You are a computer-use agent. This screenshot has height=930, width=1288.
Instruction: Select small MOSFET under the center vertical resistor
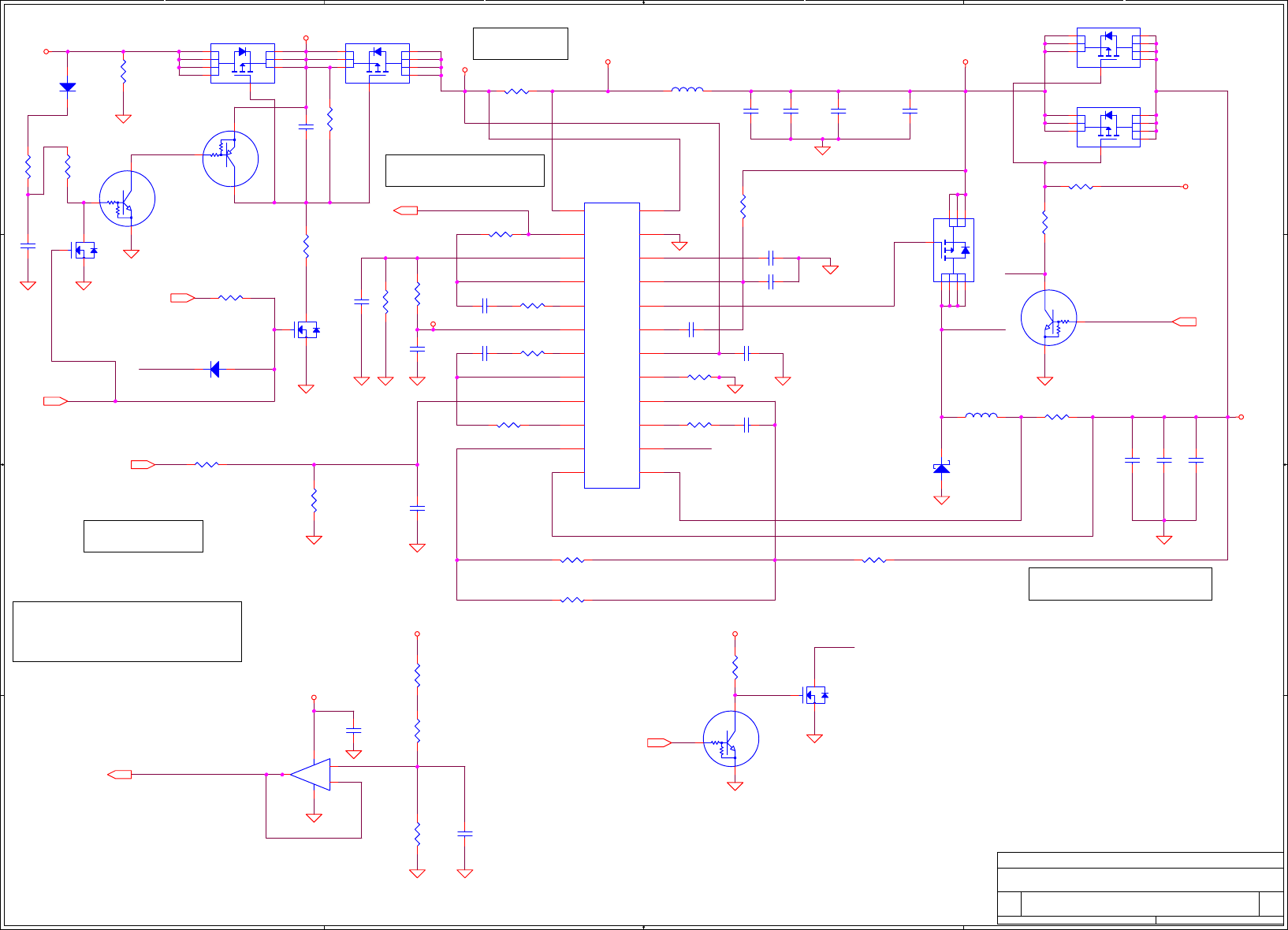pyautogui.click(x=306, y=329)
